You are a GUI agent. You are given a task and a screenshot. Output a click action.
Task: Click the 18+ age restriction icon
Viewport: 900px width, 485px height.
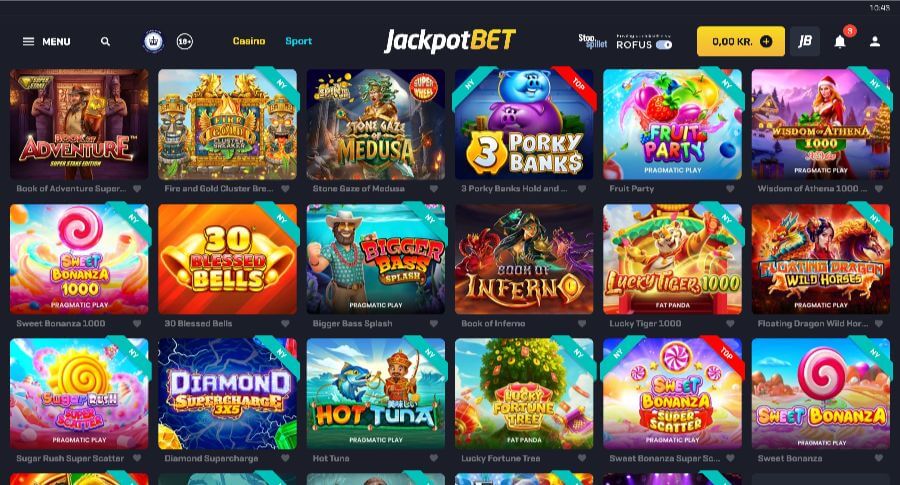184,41
